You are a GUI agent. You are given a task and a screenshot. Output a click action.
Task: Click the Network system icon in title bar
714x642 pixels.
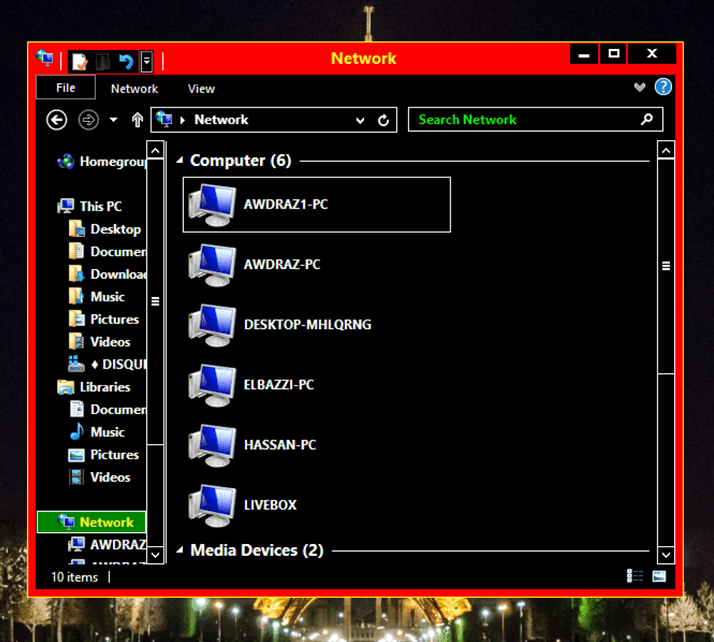(x=45, y=58)
